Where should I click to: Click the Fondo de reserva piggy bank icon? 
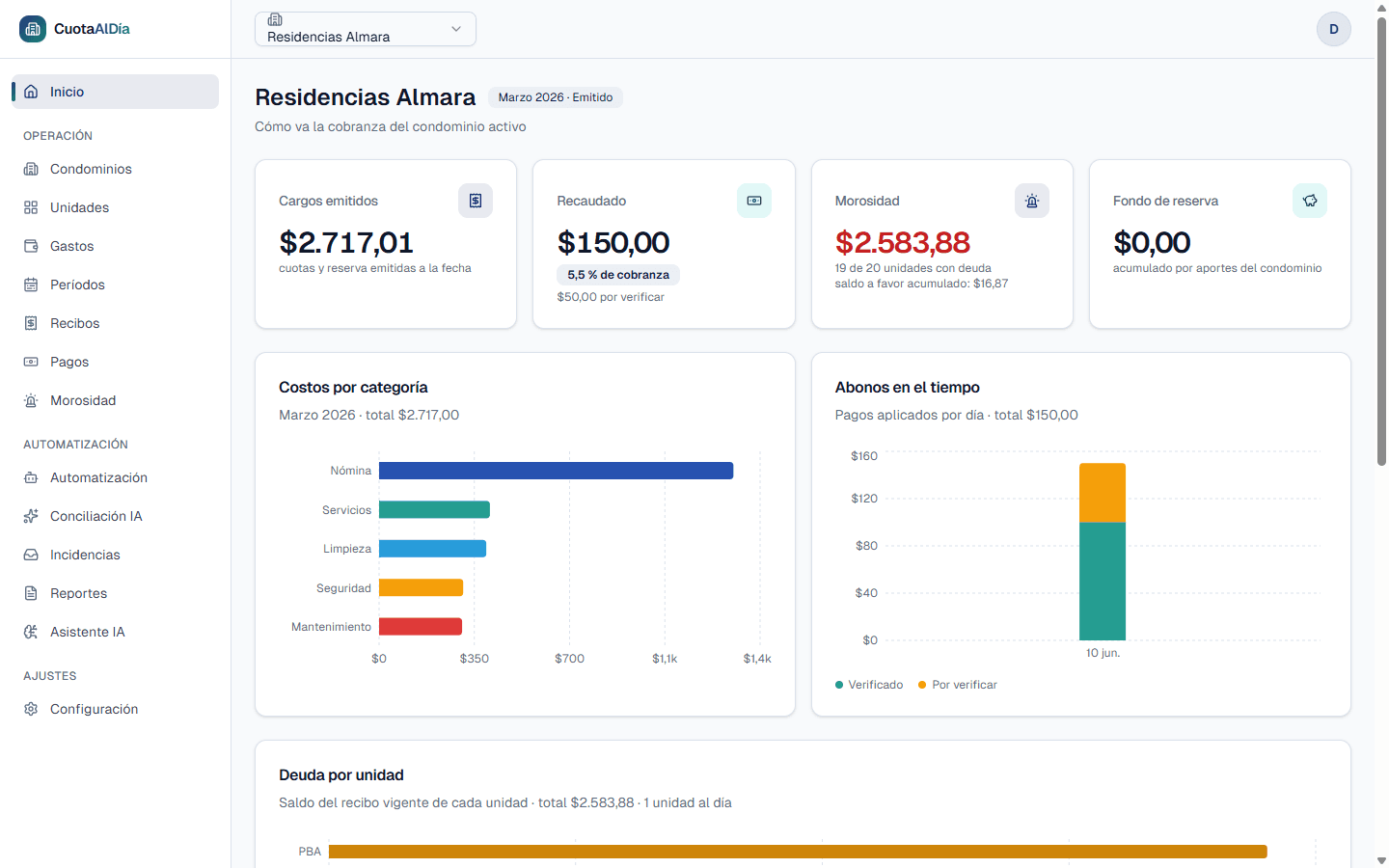1310,201
